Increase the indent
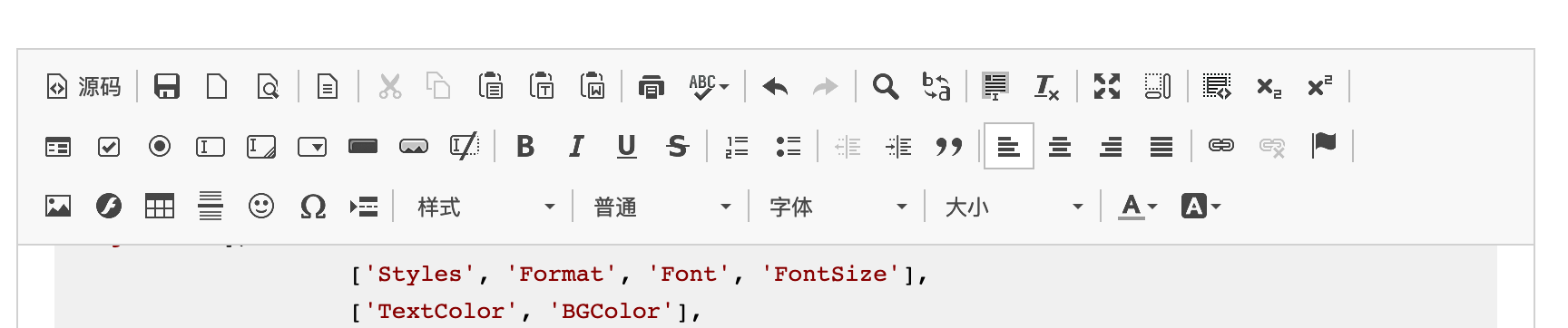This screenshot has height=328, width=1568. (898, 147)
